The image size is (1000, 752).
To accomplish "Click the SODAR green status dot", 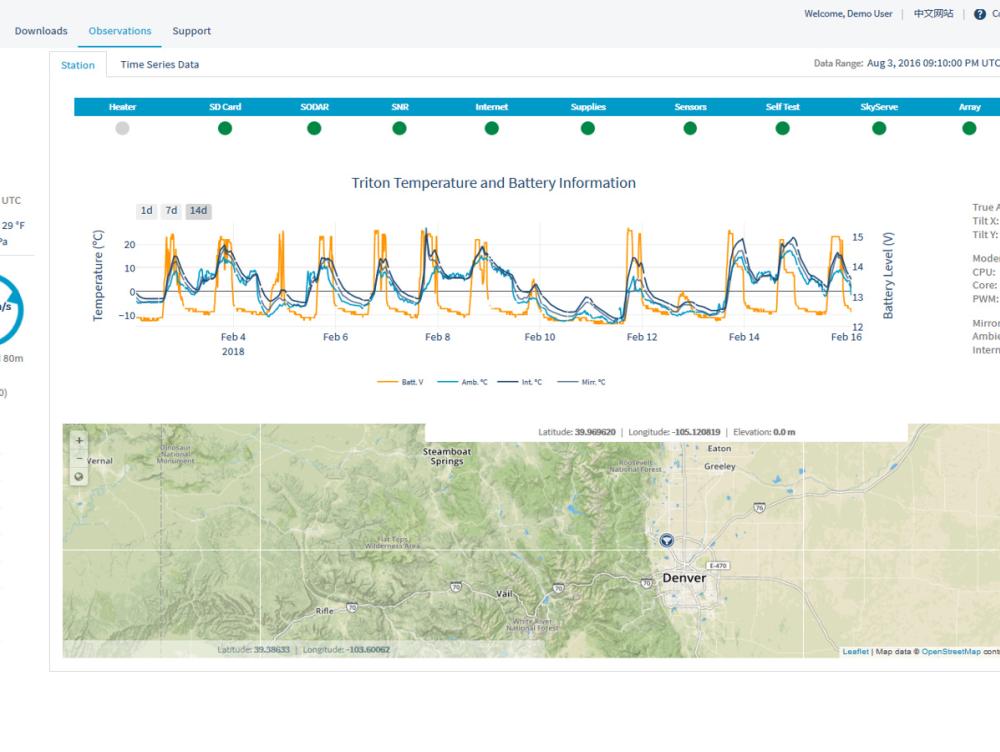I will pos(314,128).
